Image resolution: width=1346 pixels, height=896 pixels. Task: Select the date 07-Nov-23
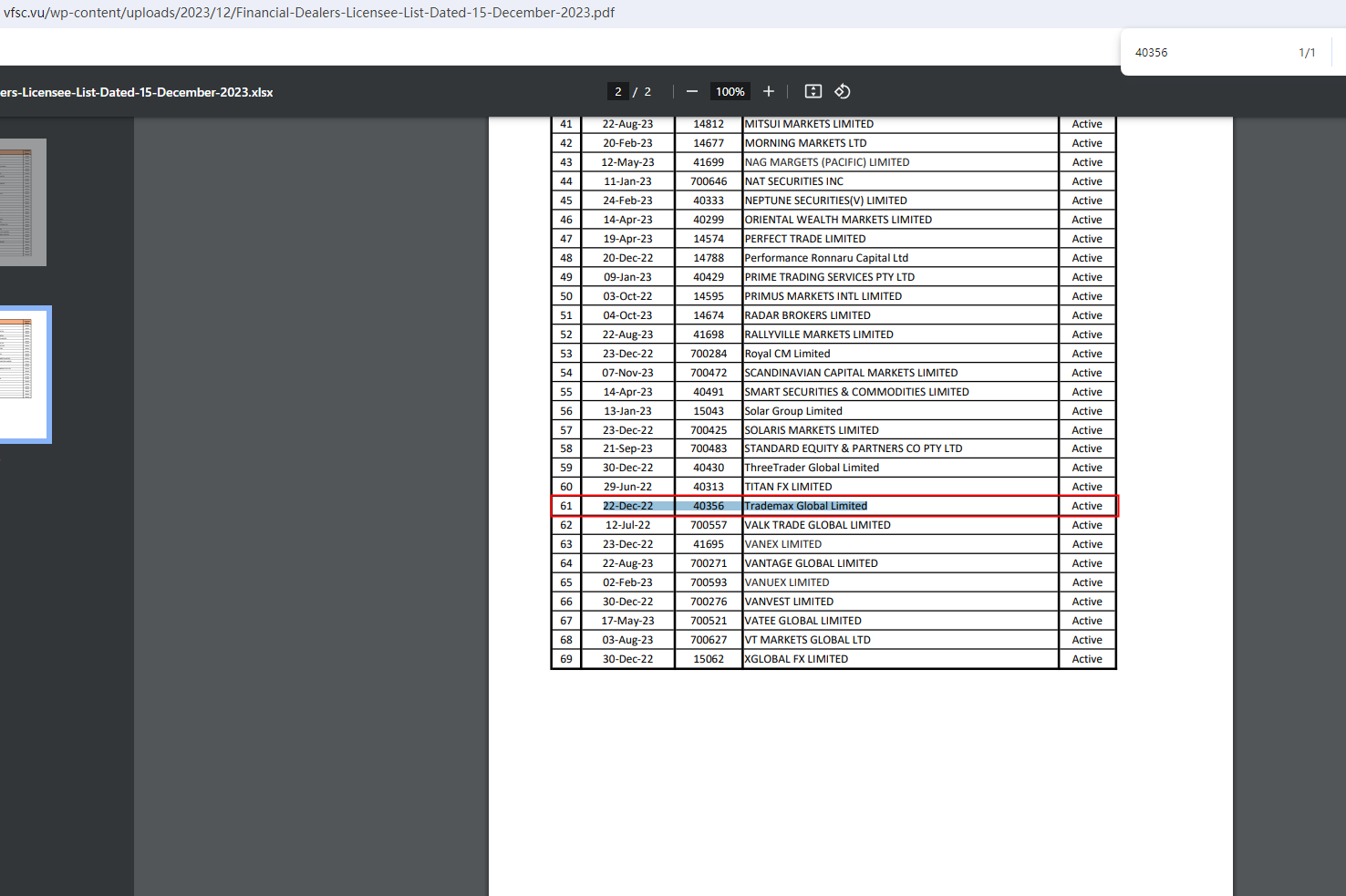point(627,373)
